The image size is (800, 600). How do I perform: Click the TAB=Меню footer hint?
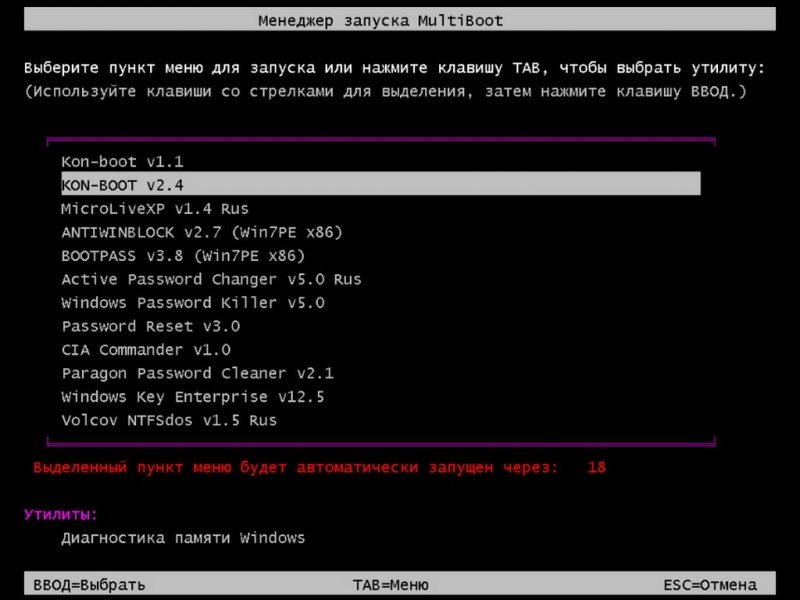tap(390, 585)
